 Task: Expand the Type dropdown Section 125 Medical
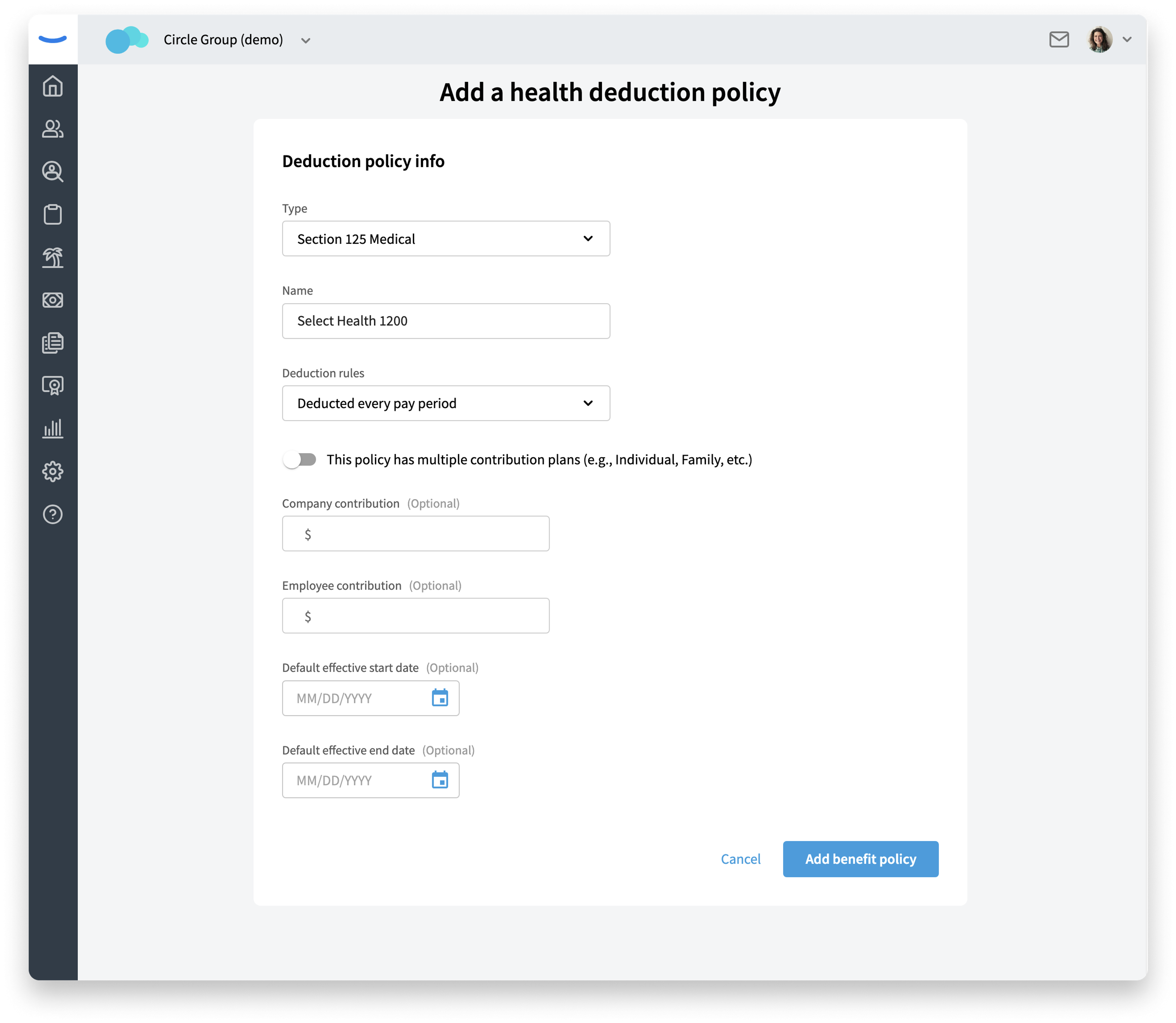tap(446, 239)
